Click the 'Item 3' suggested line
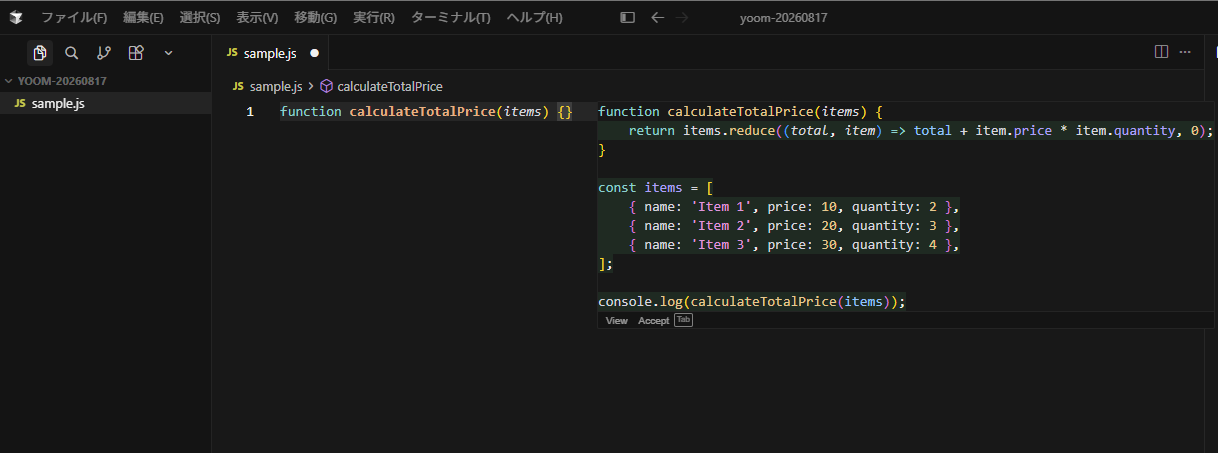 point(794,244)
